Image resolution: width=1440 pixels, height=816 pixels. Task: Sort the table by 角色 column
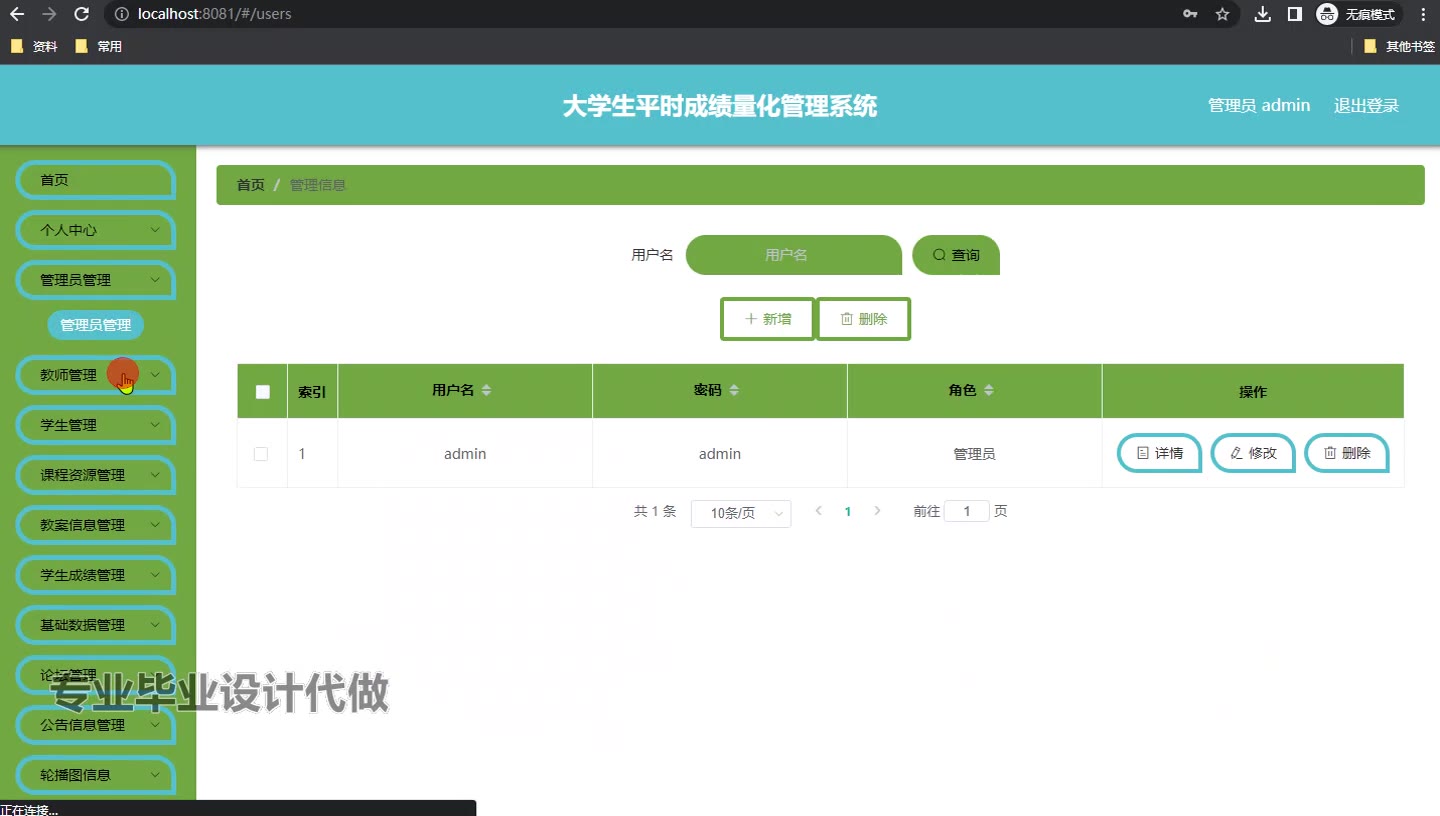[988, 390]
